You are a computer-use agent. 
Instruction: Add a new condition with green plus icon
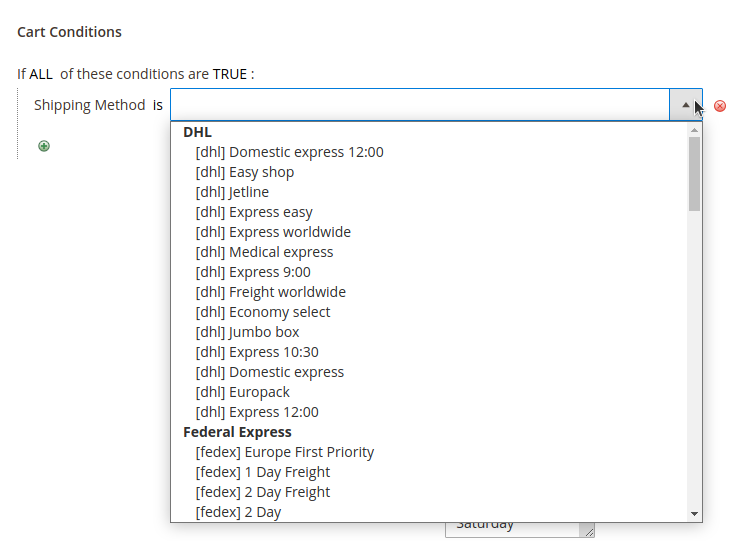tap(44, 146)
